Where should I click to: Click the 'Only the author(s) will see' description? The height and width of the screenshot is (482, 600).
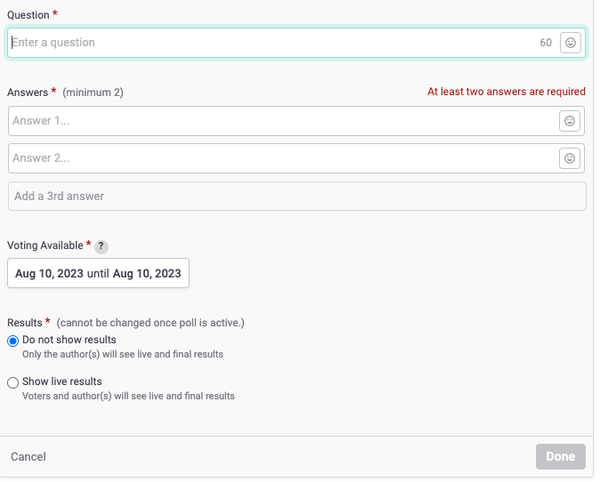pyautogui.click(x=123, y=354)
